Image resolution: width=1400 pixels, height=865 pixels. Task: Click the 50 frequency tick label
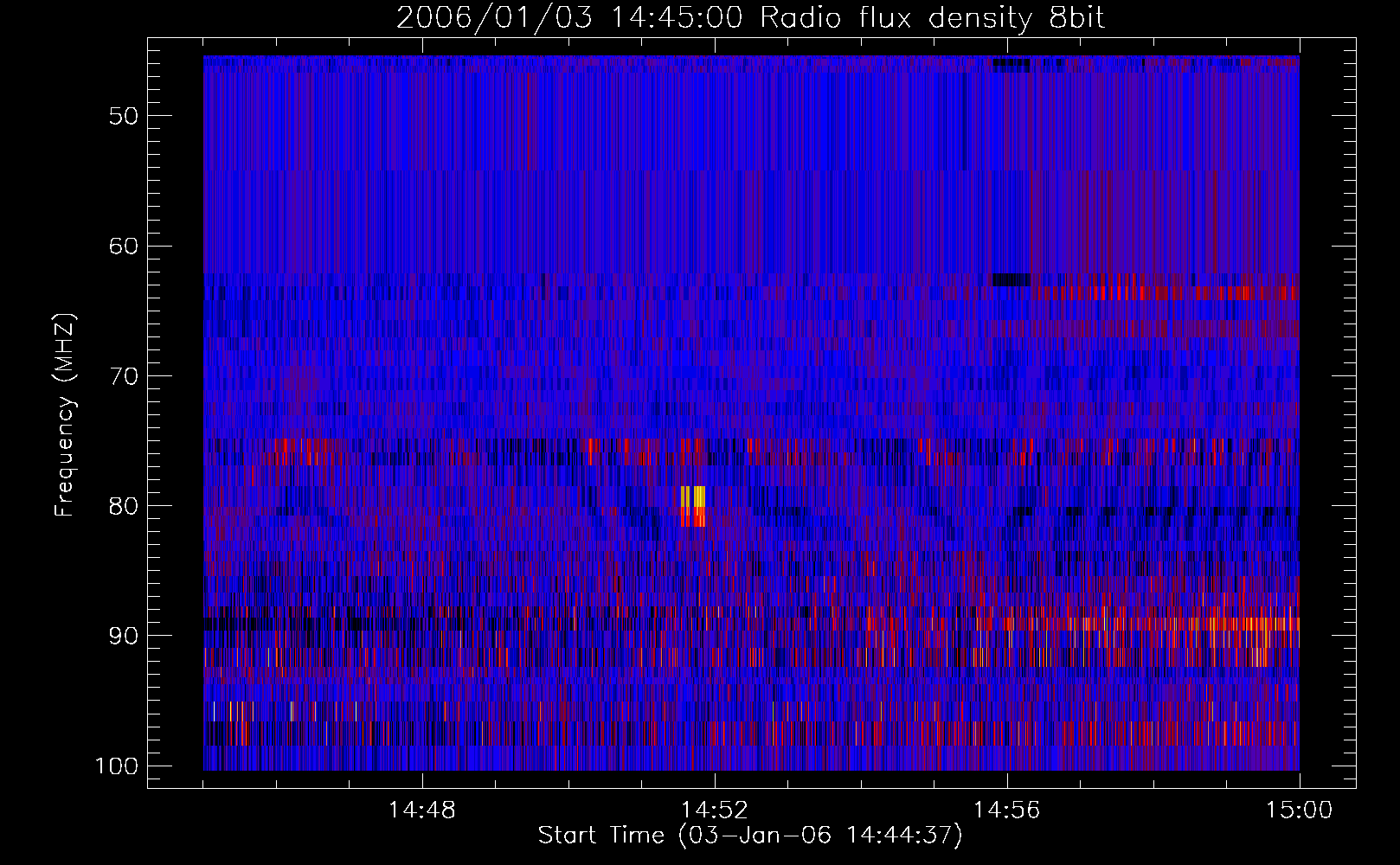(x=124, y=116)
